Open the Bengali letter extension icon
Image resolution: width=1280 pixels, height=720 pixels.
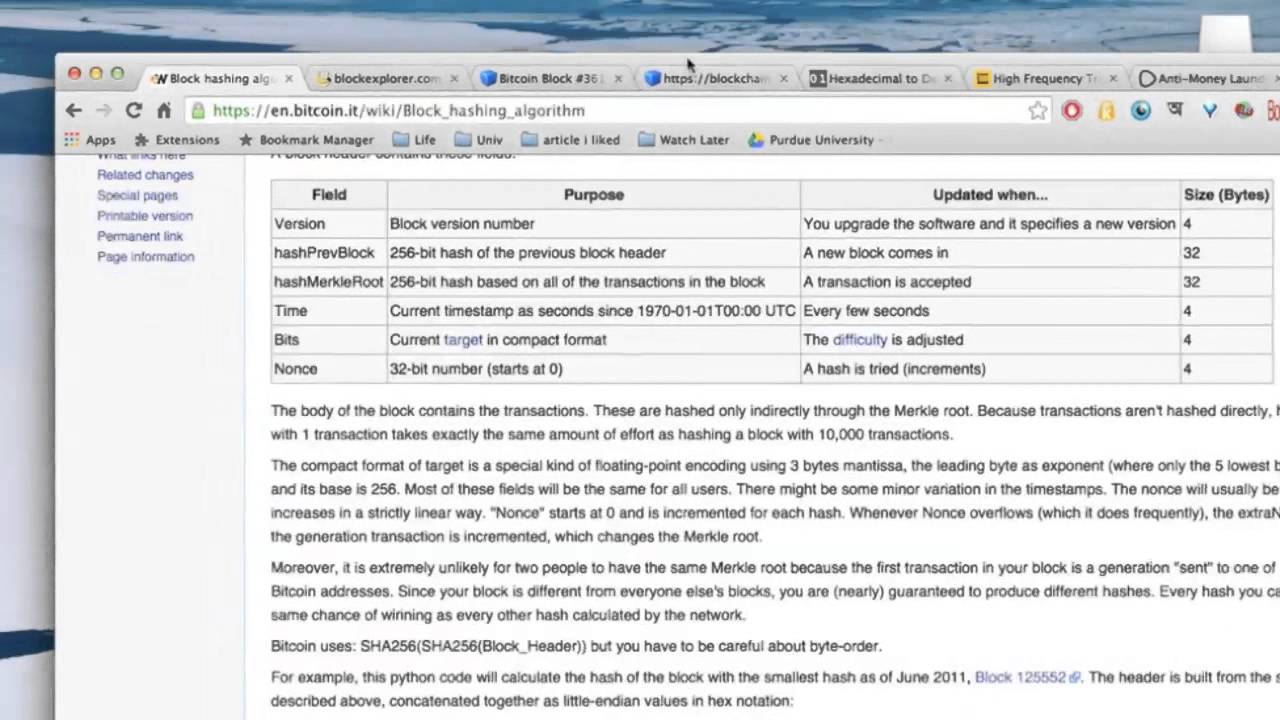1175,111
